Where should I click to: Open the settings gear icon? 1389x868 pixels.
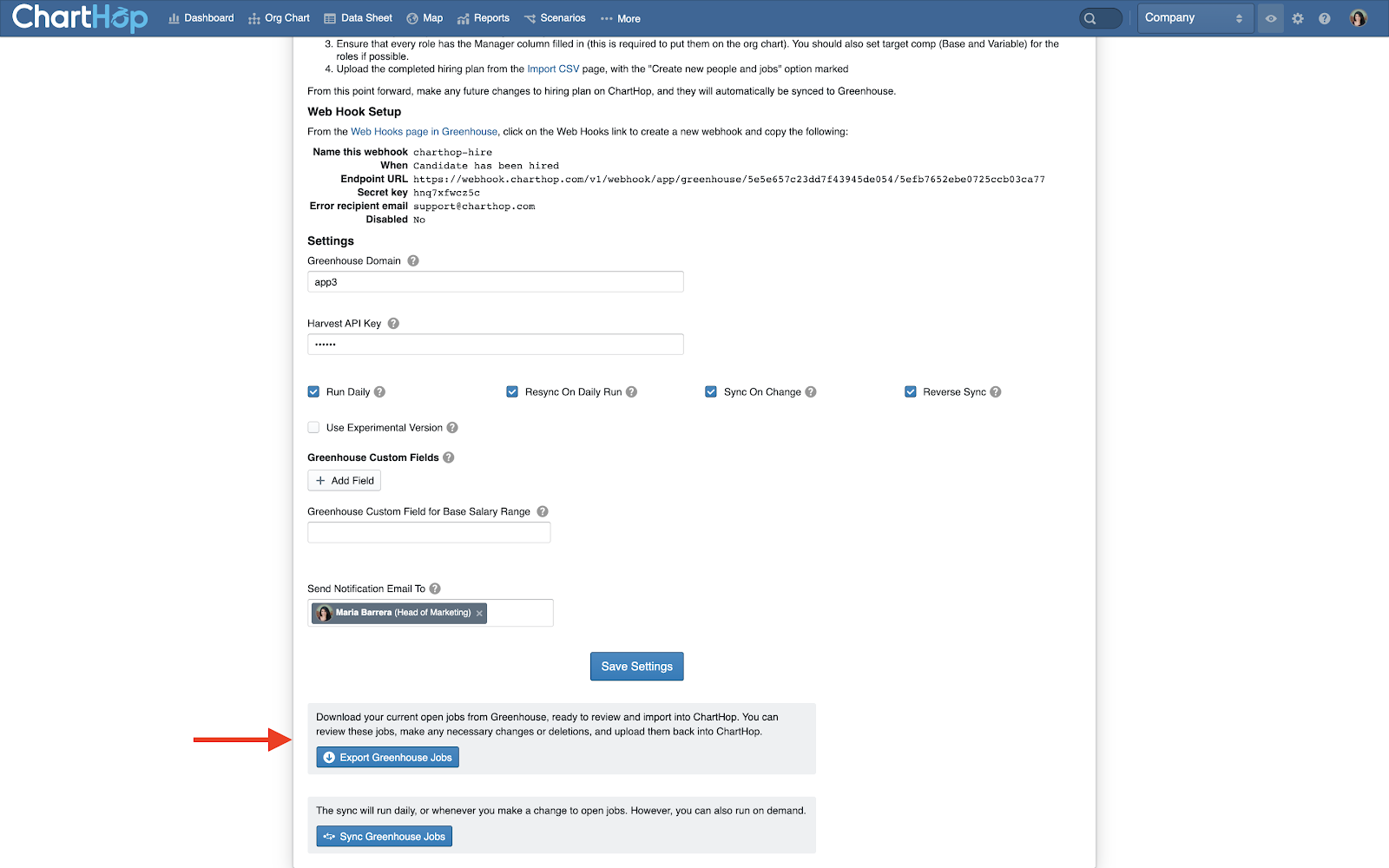pyautogui.click(x=1298, y=18)
